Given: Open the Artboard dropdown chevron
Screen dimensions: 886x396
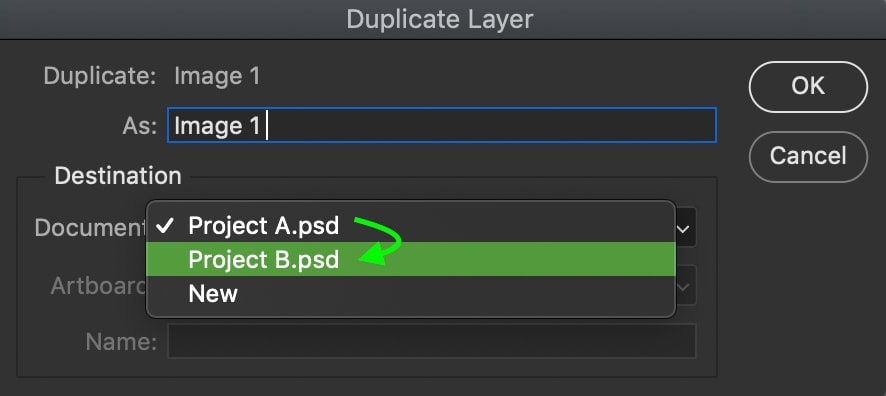Looking at the screenshot, I should (x=683, y=286).
